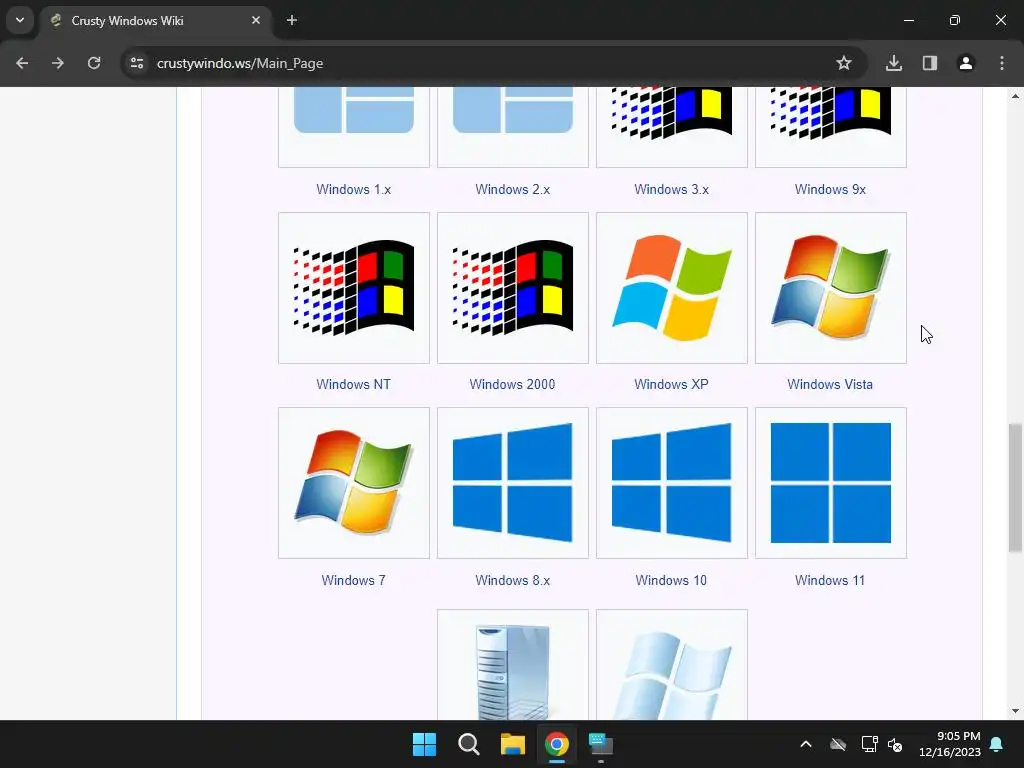Open the network status tray icon
The image size is (1024, 768).
pos(869,744)
